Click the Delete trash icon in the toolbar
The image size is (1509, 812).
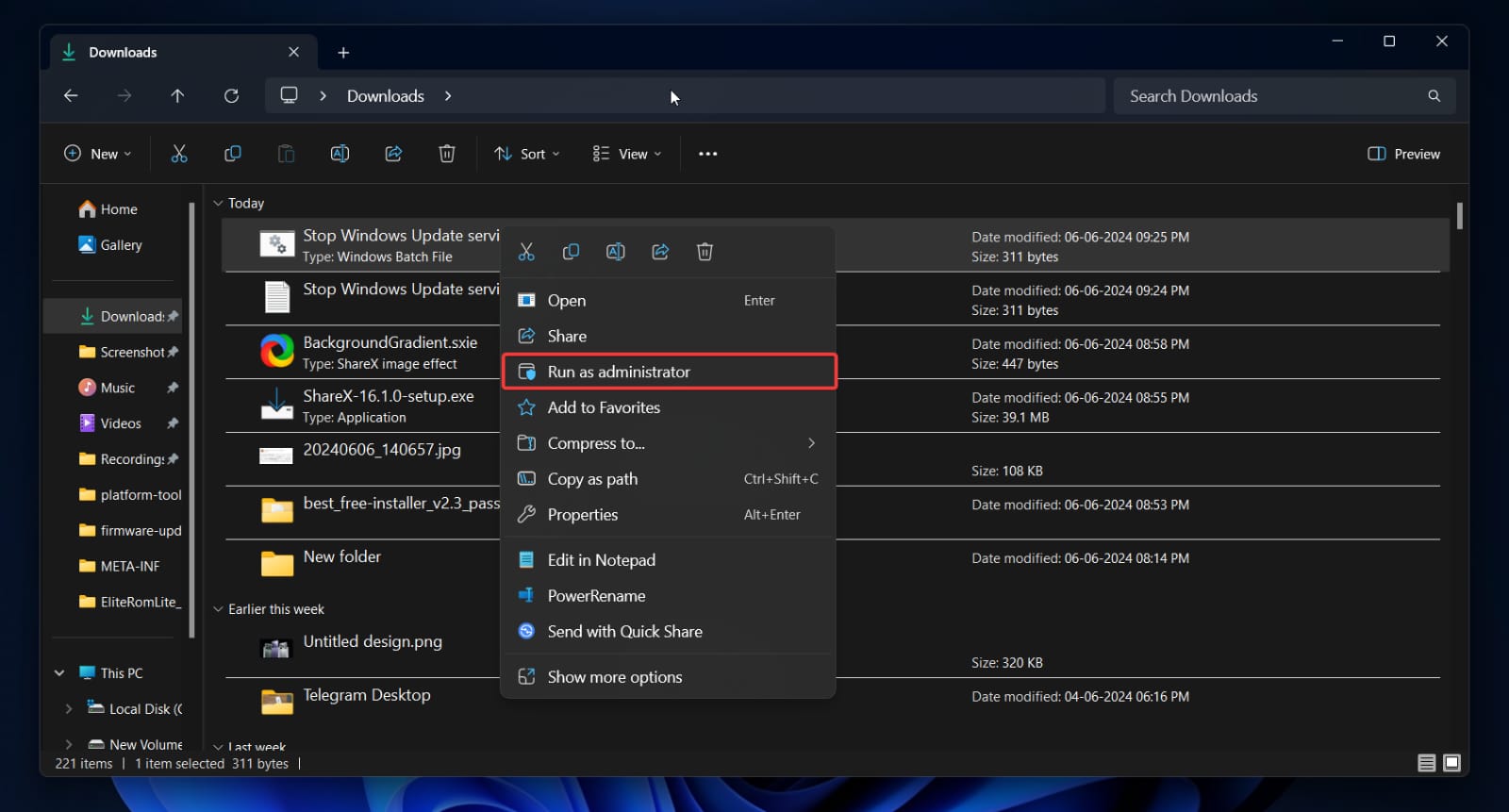[x=447, y=154]
